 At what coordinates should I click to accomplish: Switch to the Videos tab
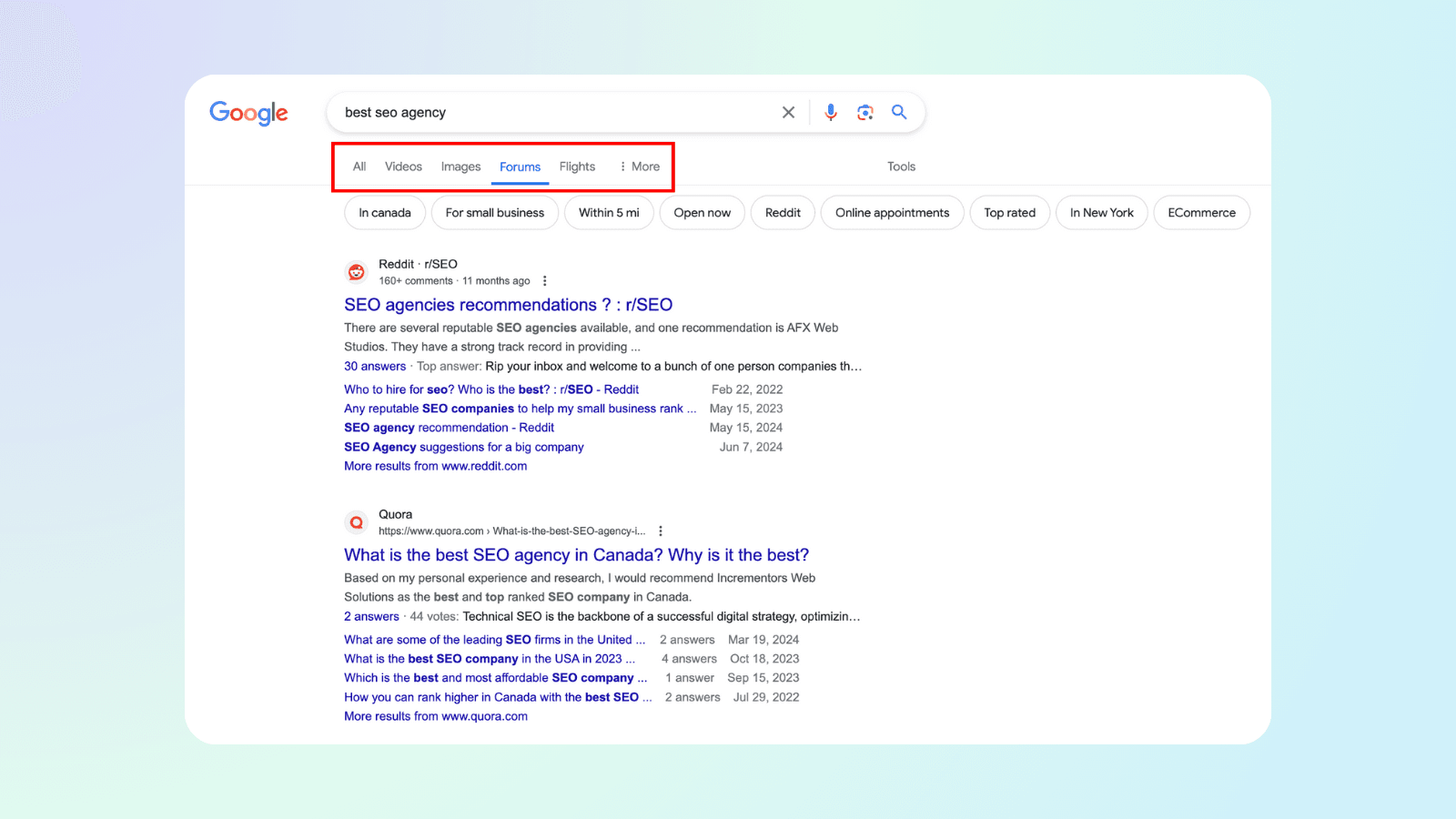403,167
